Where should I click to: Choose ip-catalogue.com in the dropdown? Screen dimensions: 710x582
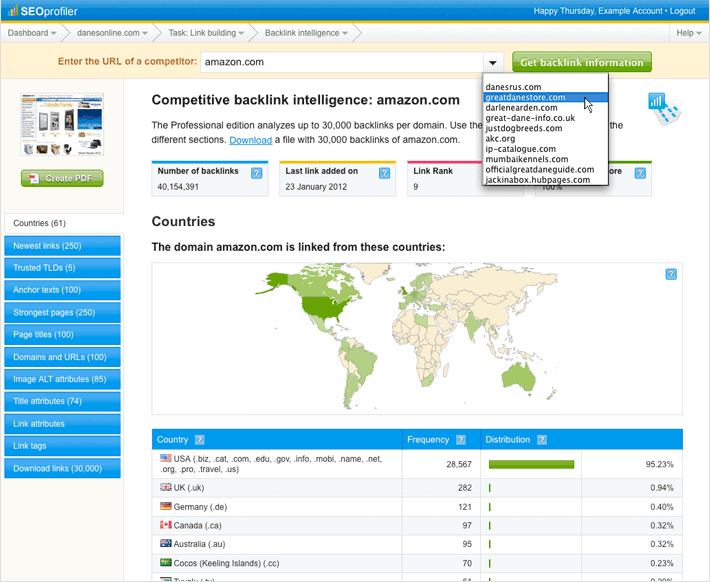pos(545,149)
